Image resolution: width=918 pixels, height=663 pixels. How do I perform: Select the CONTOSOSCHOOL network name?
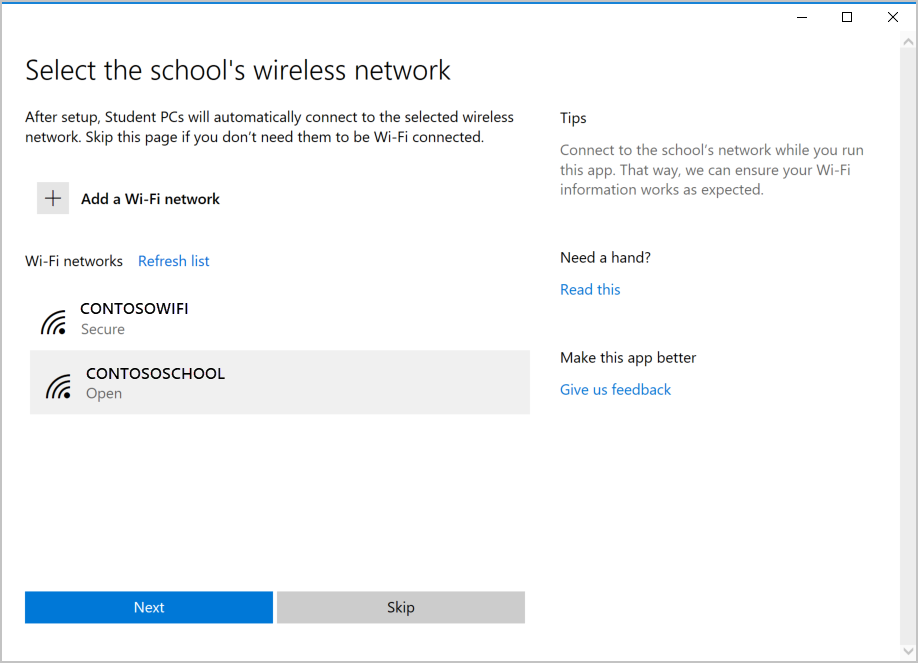[x=155, y=373]
